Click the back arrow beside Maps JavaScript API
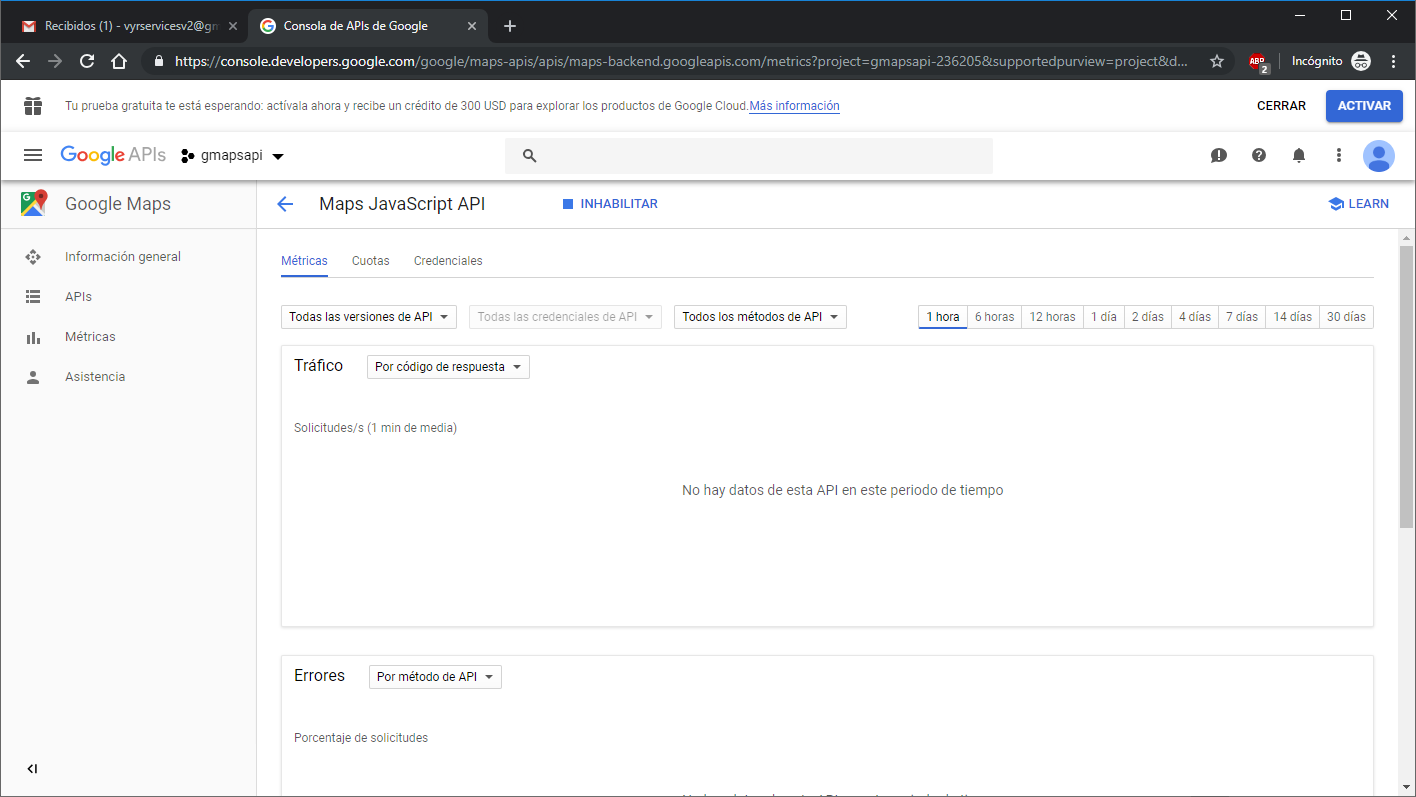 pos(285,204)
